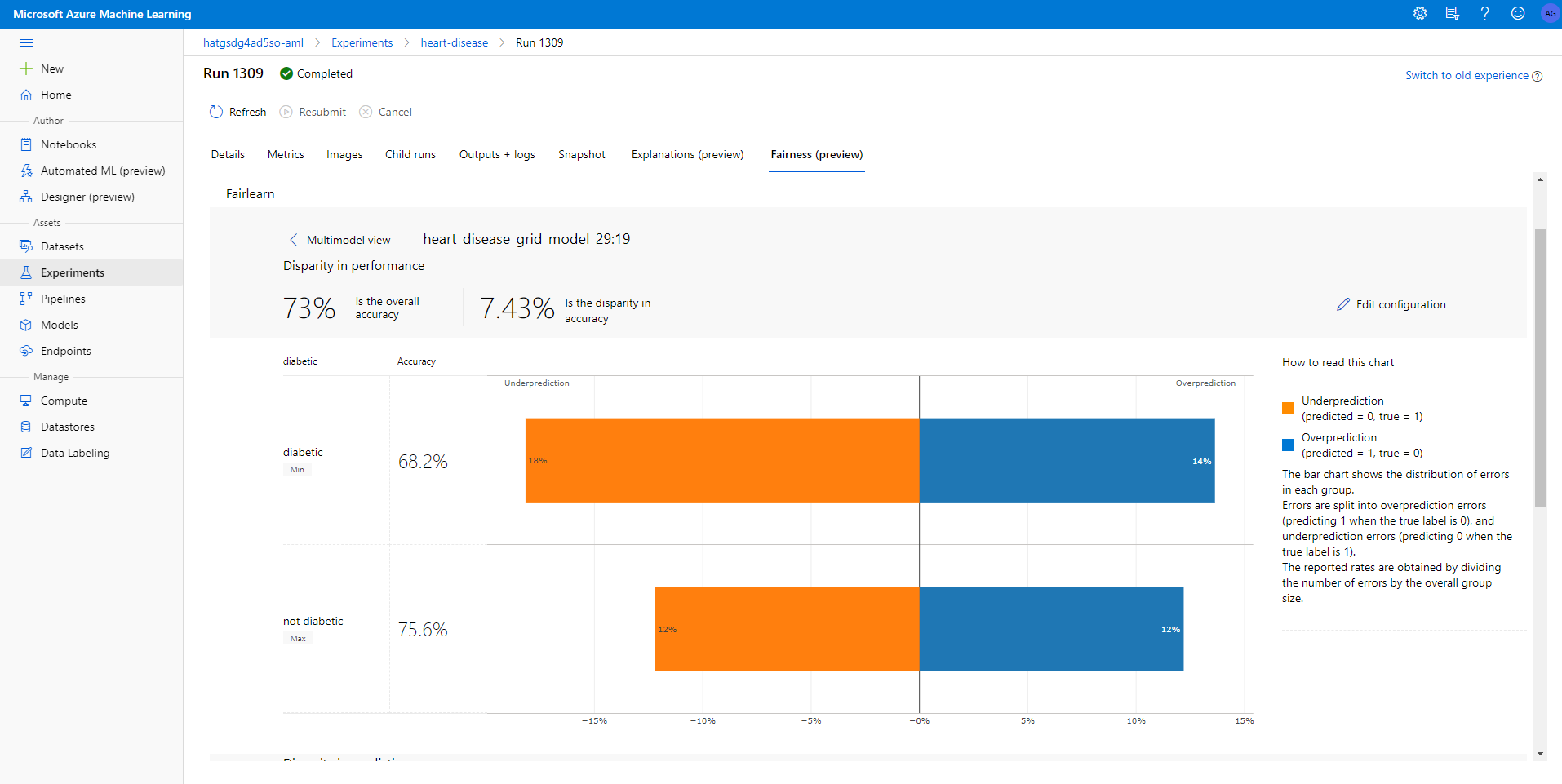The width and height of the screenshot is (1562, 784).
Task: Open Designer icon in sidebar
Action: pyautogui.click(x=26, y=197)
